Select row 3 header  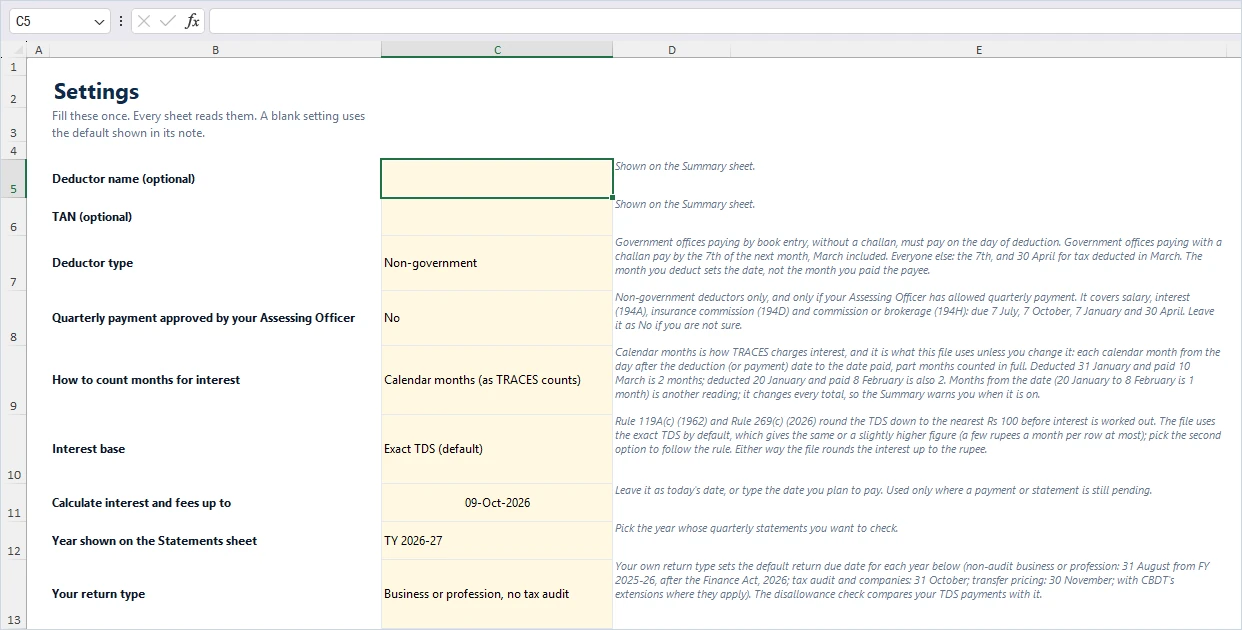coord(14,125)
